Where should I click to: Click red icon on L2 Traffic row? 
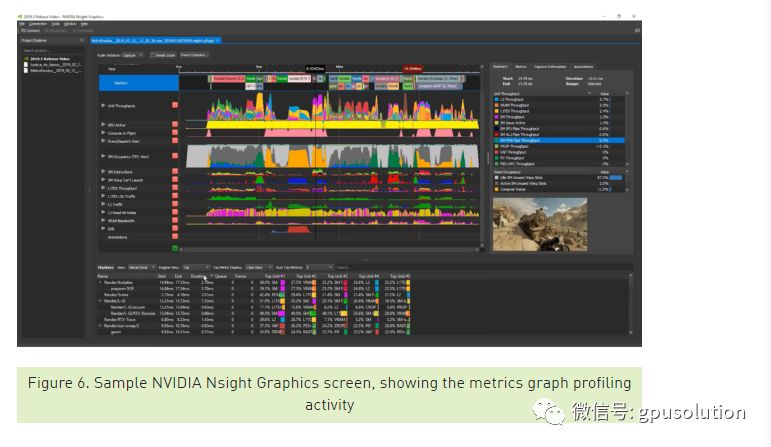click(175, 204)
